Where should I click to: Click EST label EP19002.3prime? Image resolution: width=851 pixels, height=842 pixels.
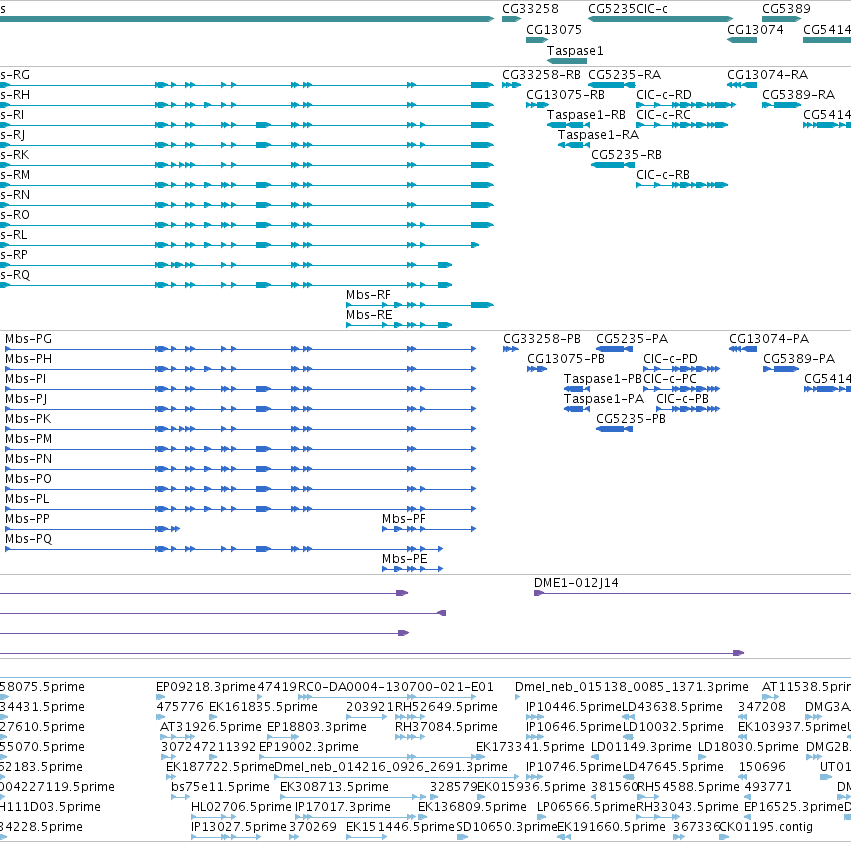(x=308, y=747)
